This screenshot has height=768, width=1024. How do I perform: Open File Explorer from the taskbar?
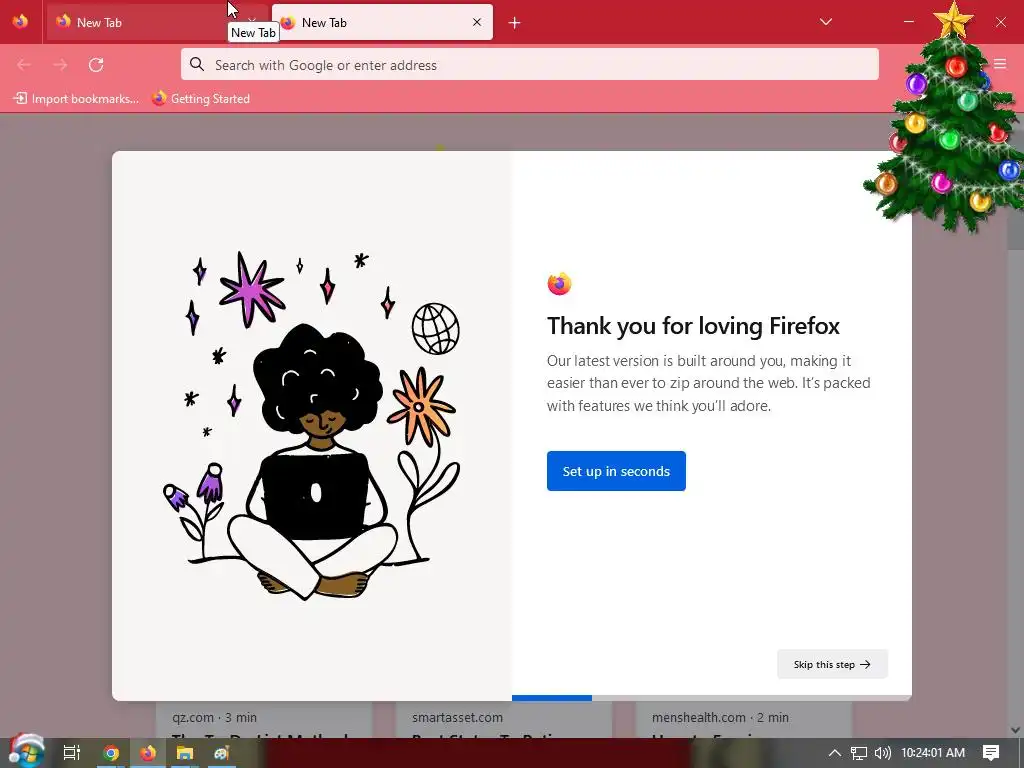pos(185,753)
